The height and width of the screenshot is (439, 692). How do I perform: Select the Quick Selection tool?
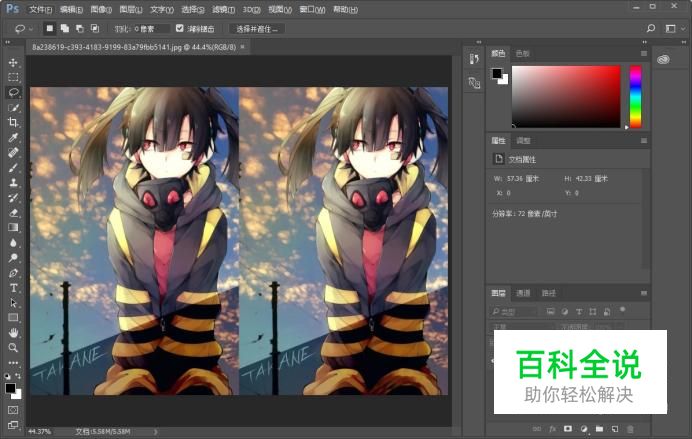[13, 107]
